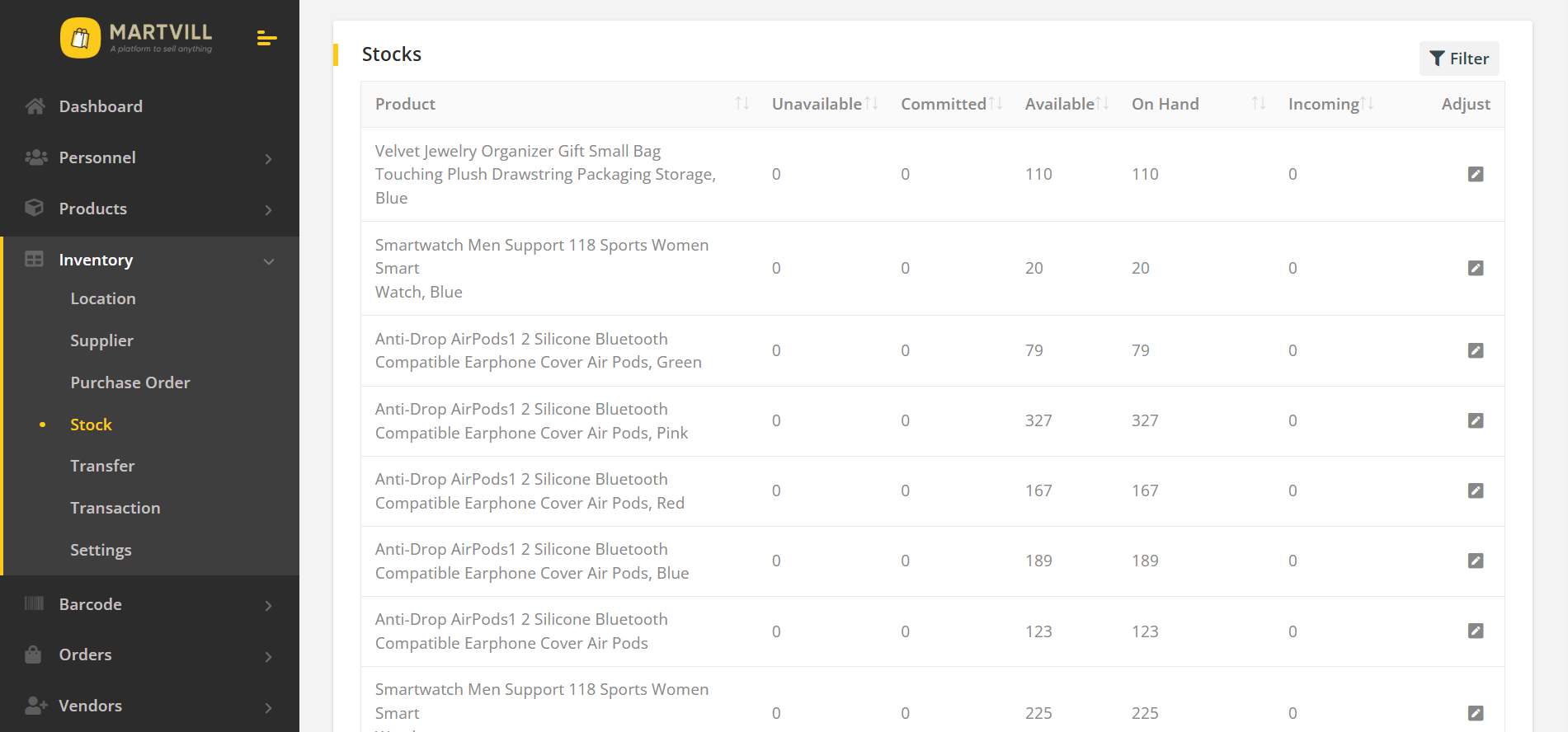
Task: Click adjust icon for AirPods cover Pink
Action: tap(1476, 420)
